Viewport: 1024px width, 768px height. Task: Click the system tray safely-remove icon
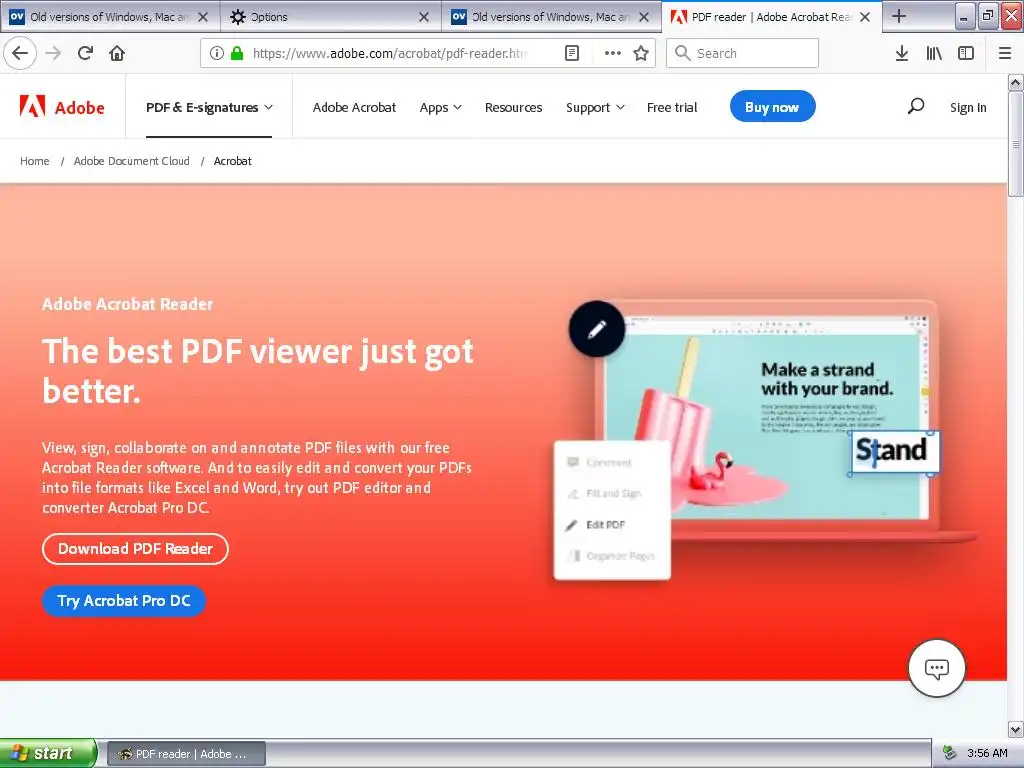point(949,753)
